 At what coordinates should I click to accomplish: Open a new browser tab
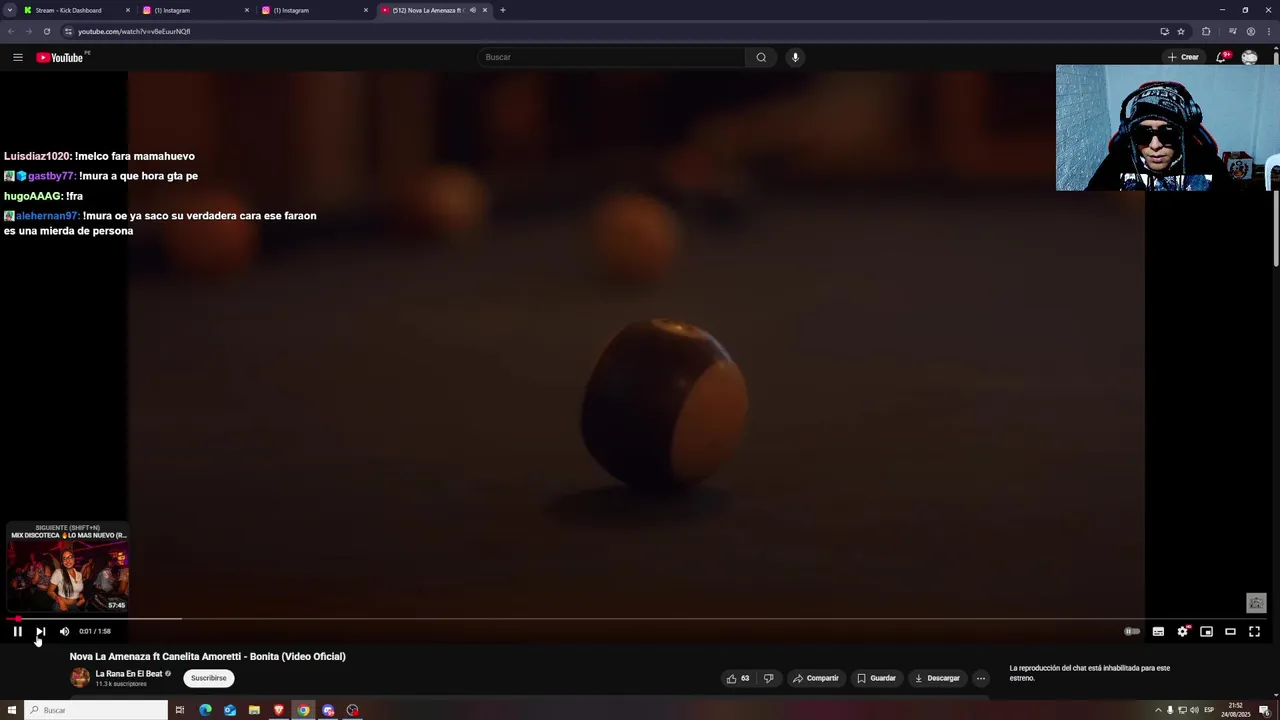coord(503,10)
